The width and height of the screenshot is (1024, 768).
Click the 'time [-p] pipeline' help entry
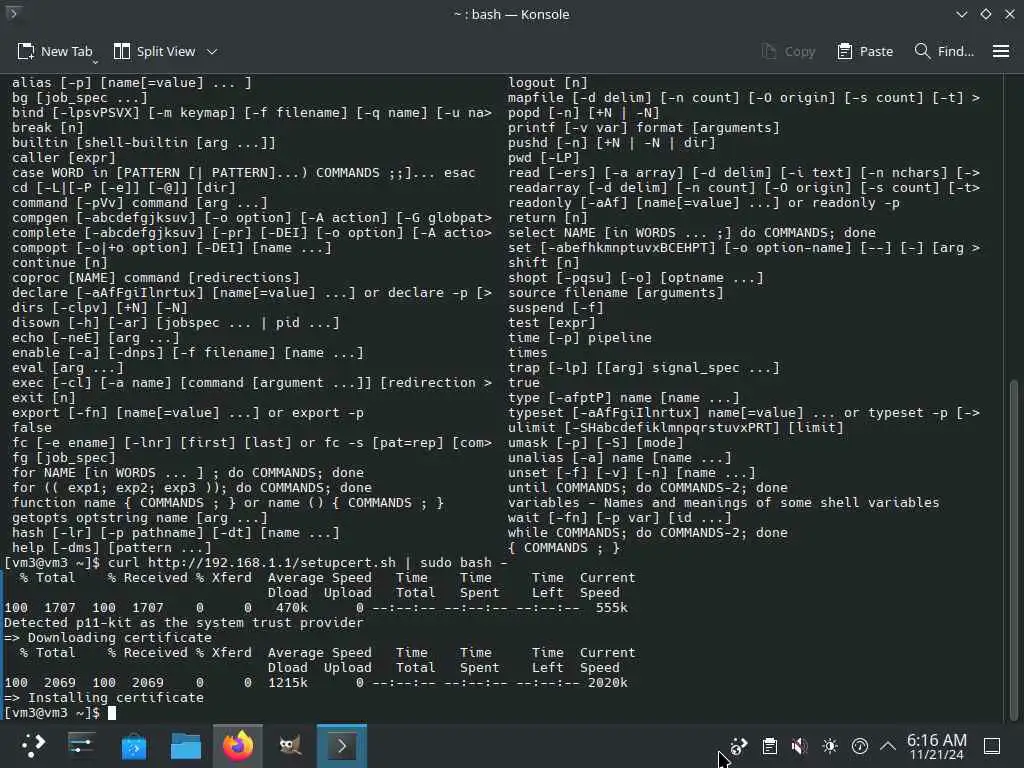click(580, 337)
